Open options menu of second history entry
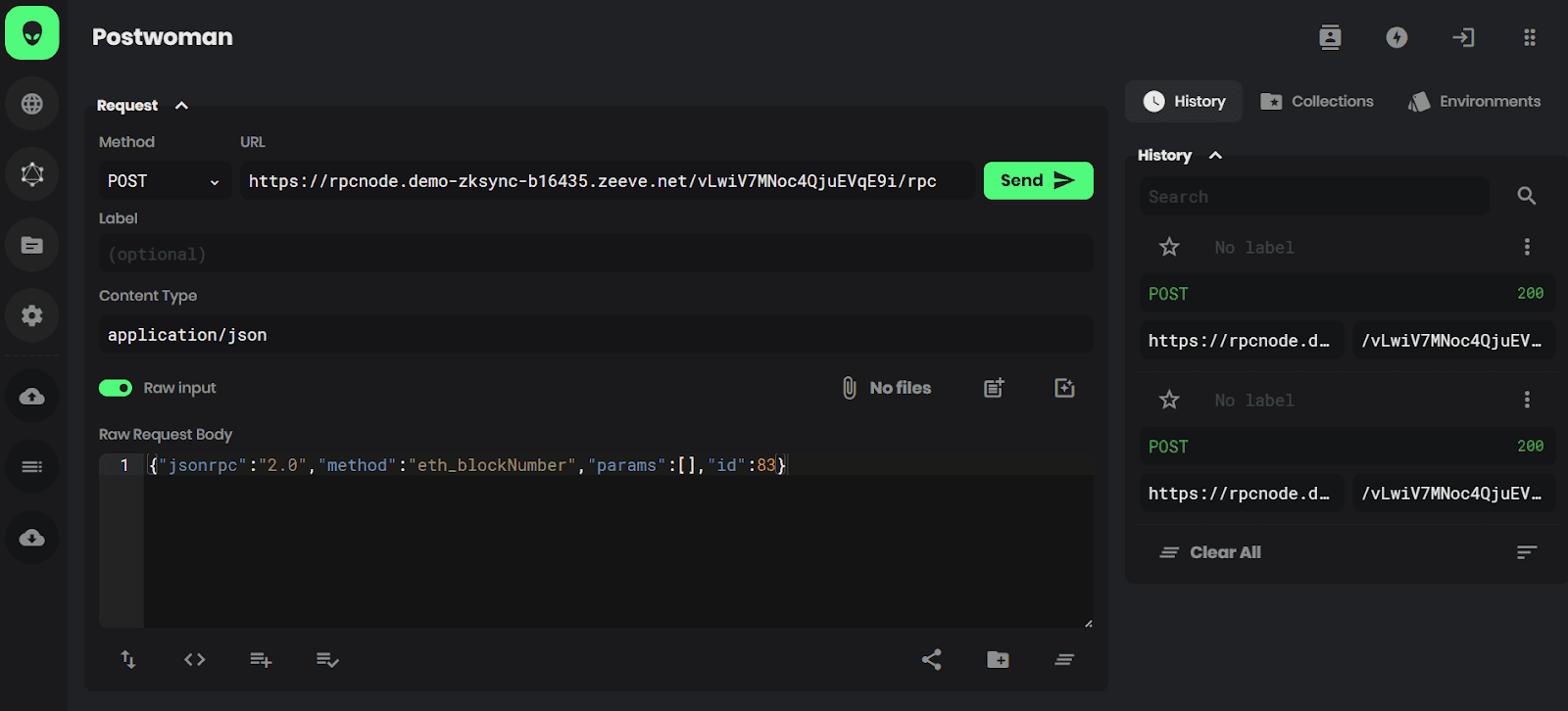 coord(1527,400)
